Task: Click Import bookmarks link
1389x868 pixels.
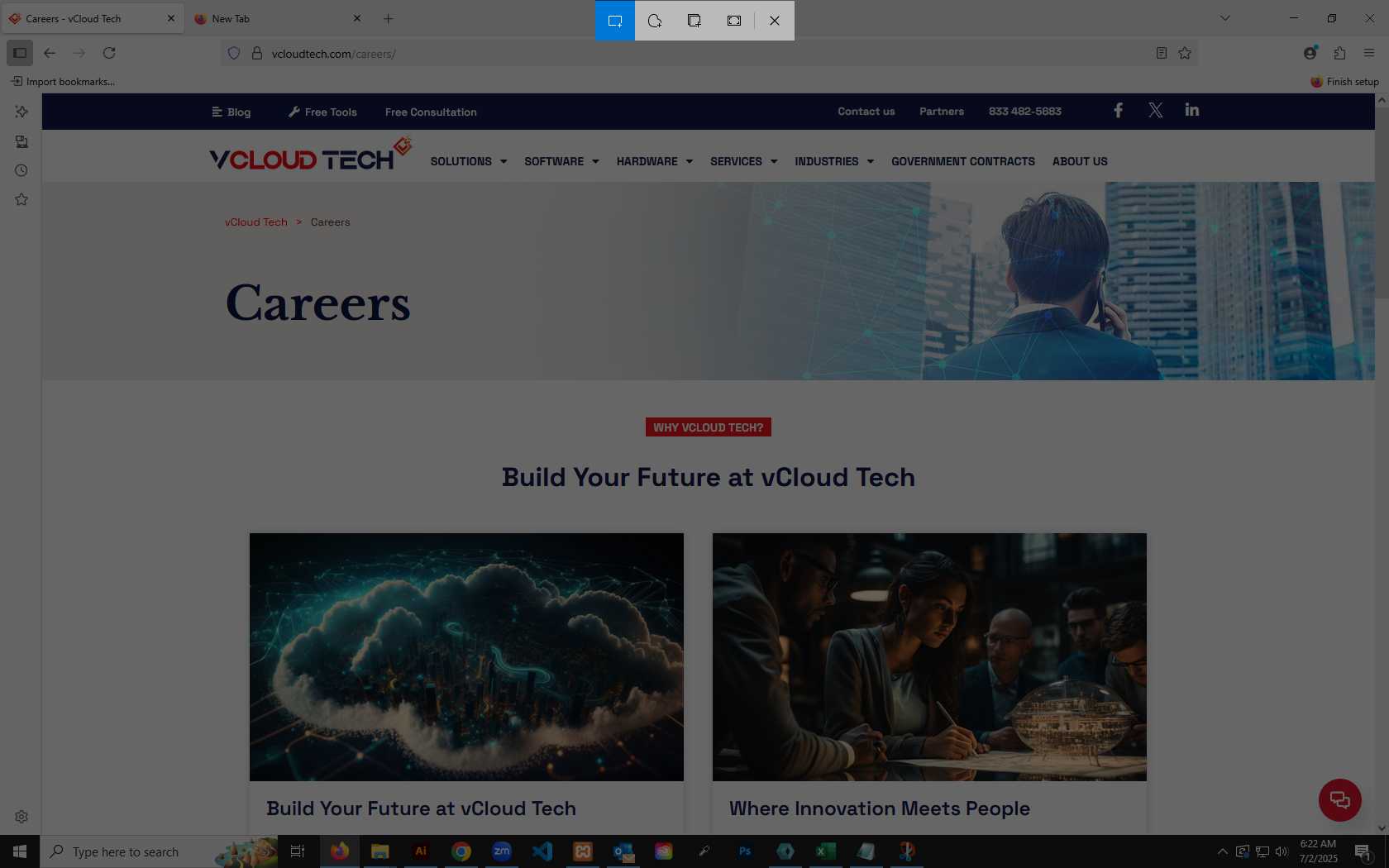Action: pyautogui.click(x=63, y=81)
